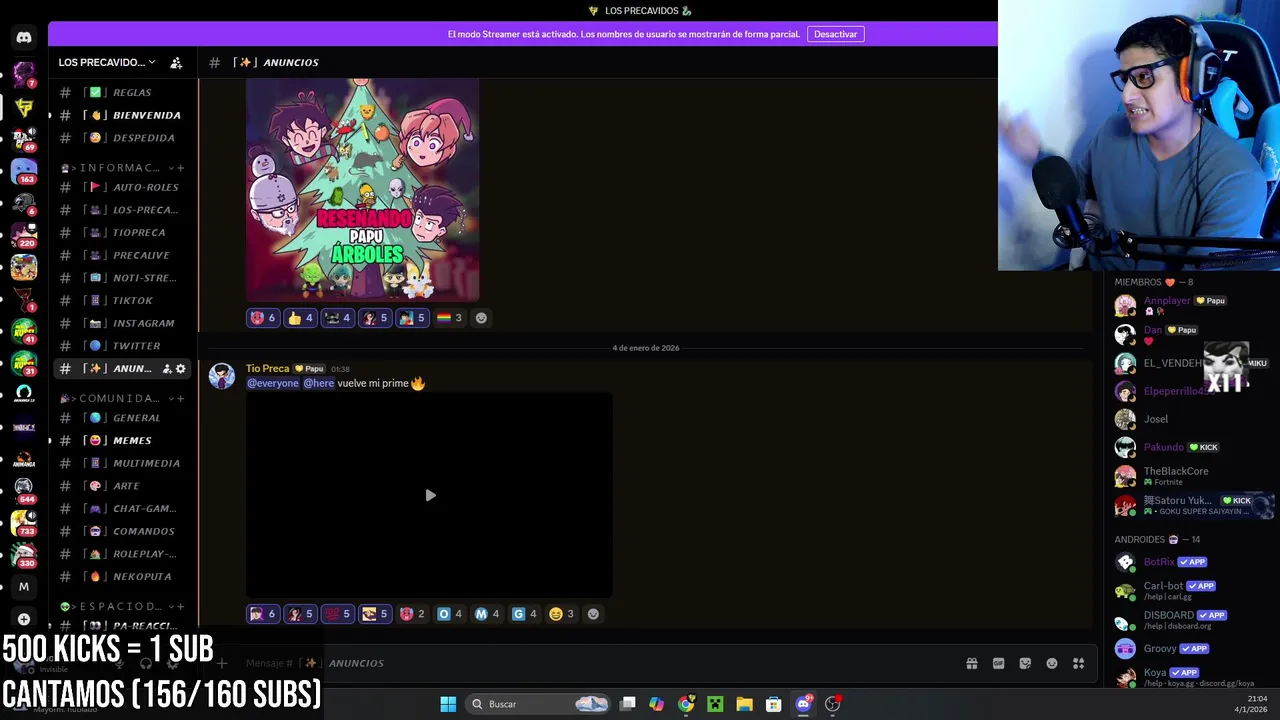This screenshot has height=720, width=1280.
Task: Toggle the letter G reaction
Action: click(525, 614)
